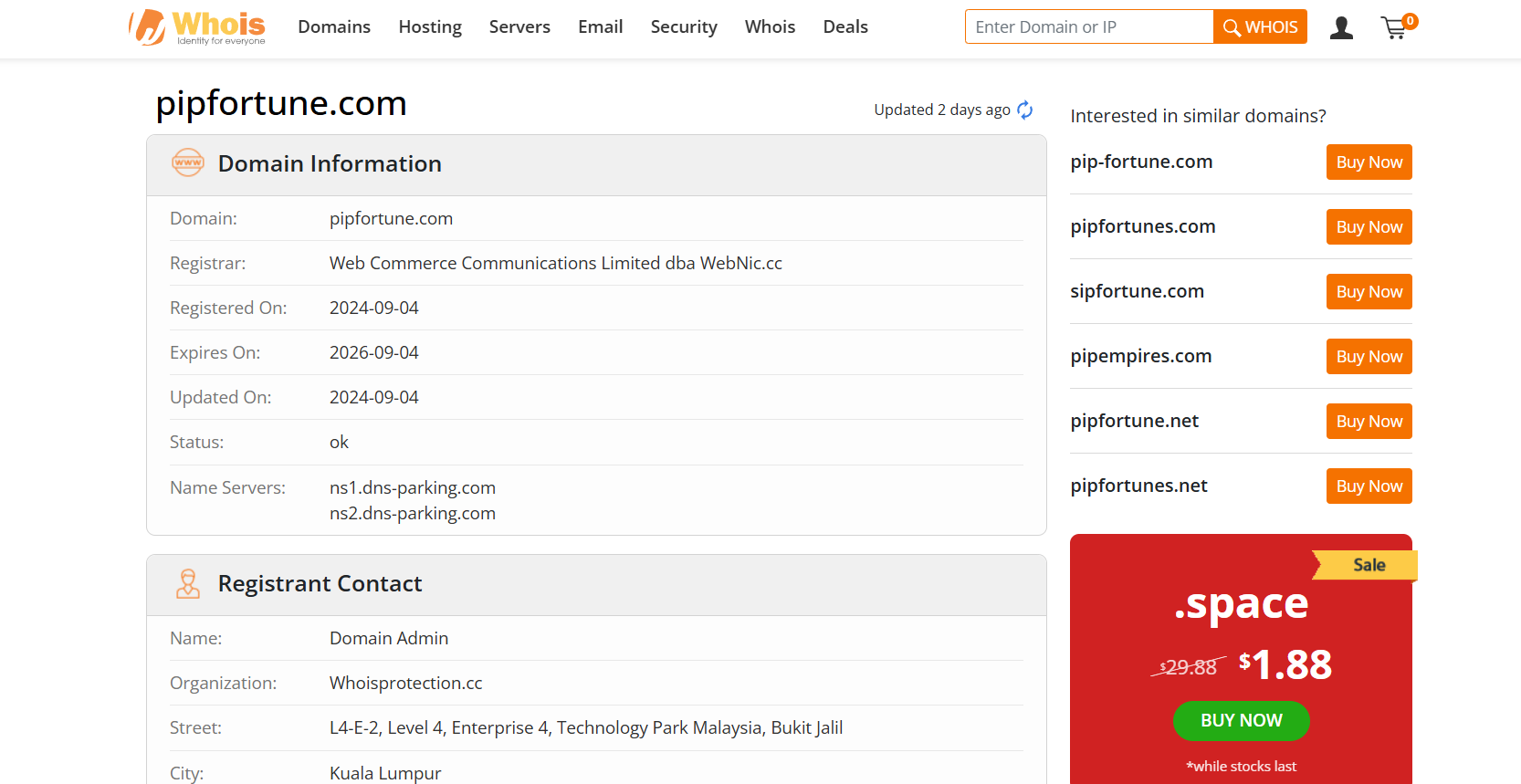Click the street address value

click(586, 727)
